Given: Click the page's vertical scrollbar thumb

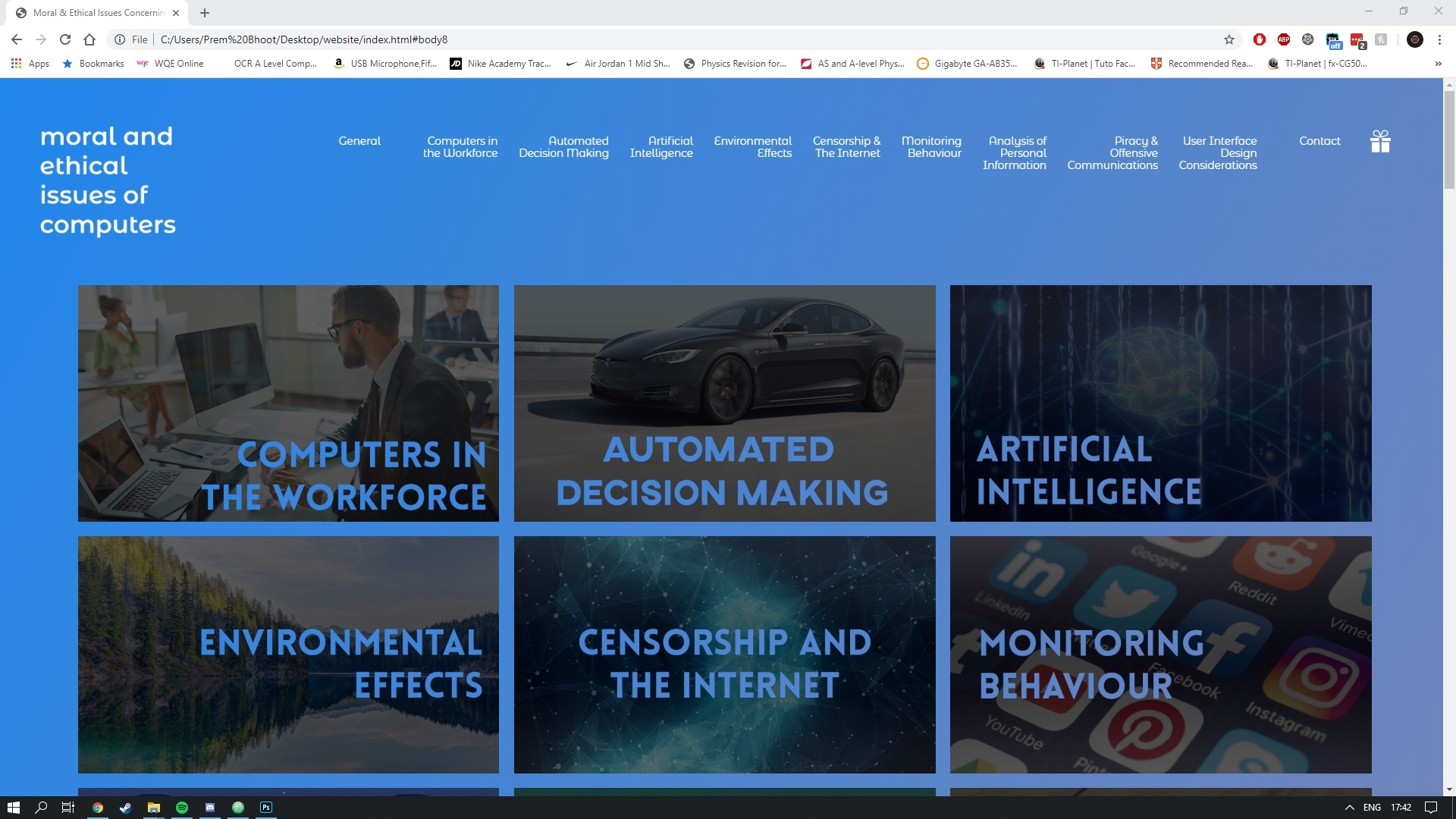Looking at the screenshot, I should [x=1449, y=140].
